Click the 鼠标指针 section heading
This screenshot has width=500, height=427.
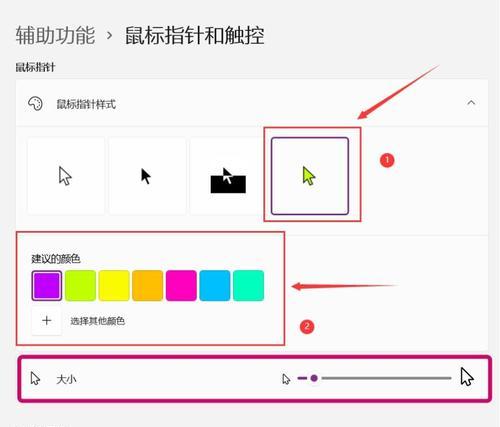click(35, 67)
